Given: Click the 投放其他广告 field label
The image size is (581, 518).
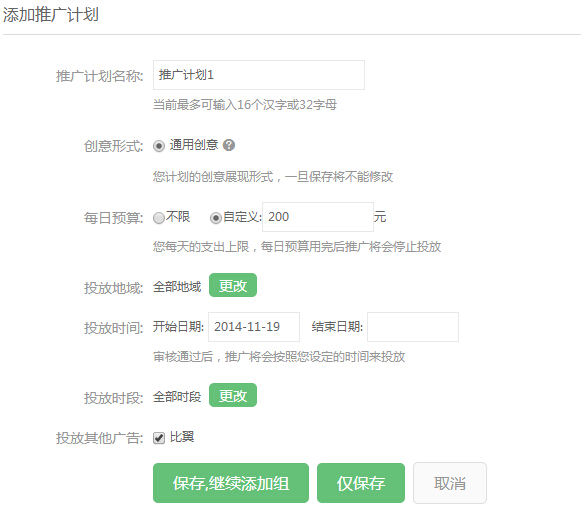Looking at the screenshot, I should tap(100, 438).
